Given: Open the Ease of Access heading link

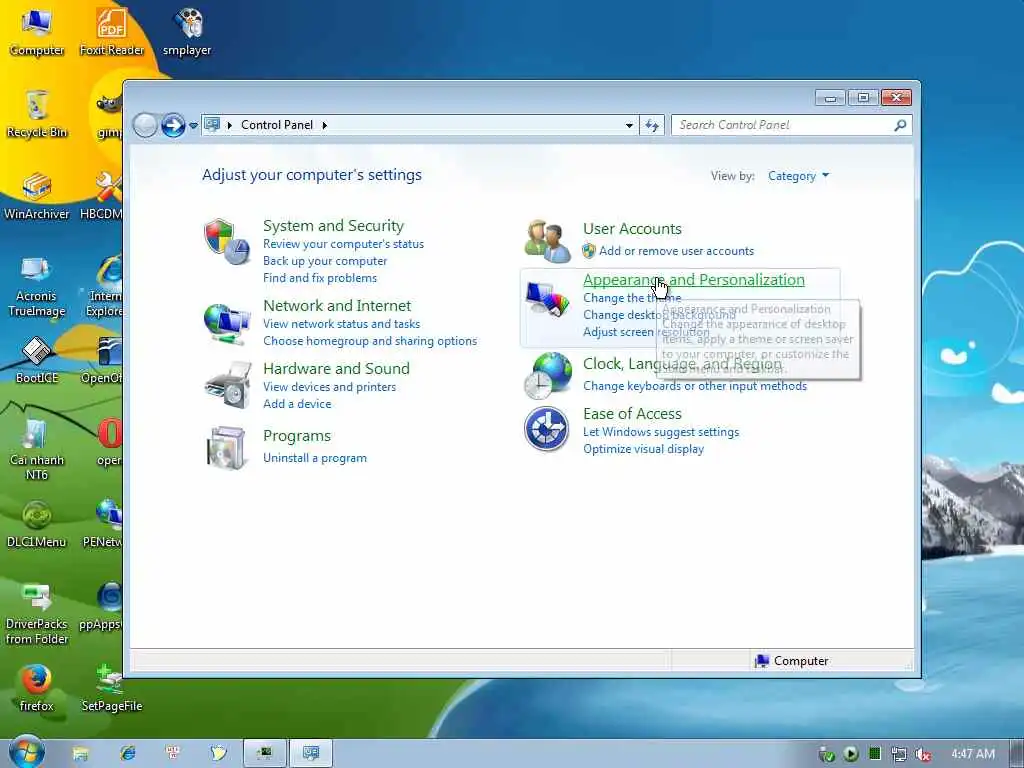Looking at the screenshot, I should coord(632,413).
